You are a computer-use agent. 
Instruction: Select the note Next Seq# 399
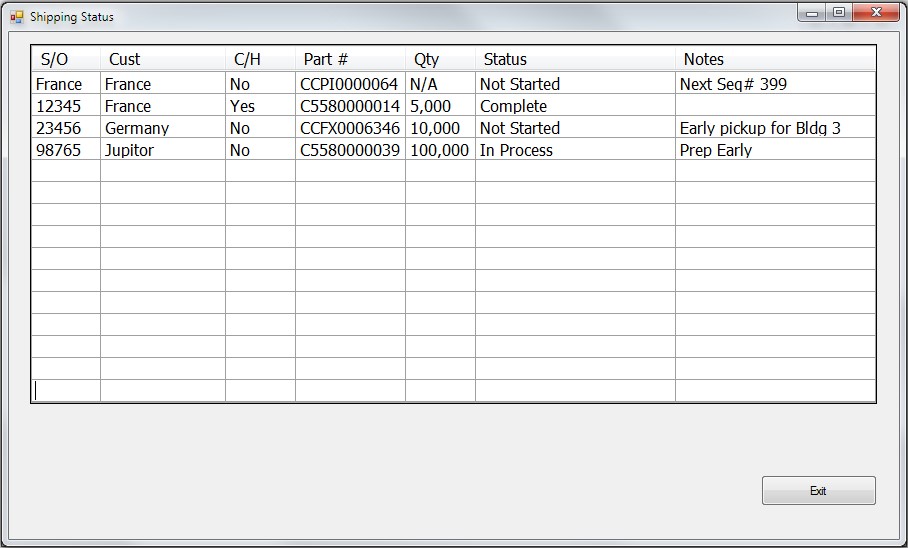click(775, 84)
